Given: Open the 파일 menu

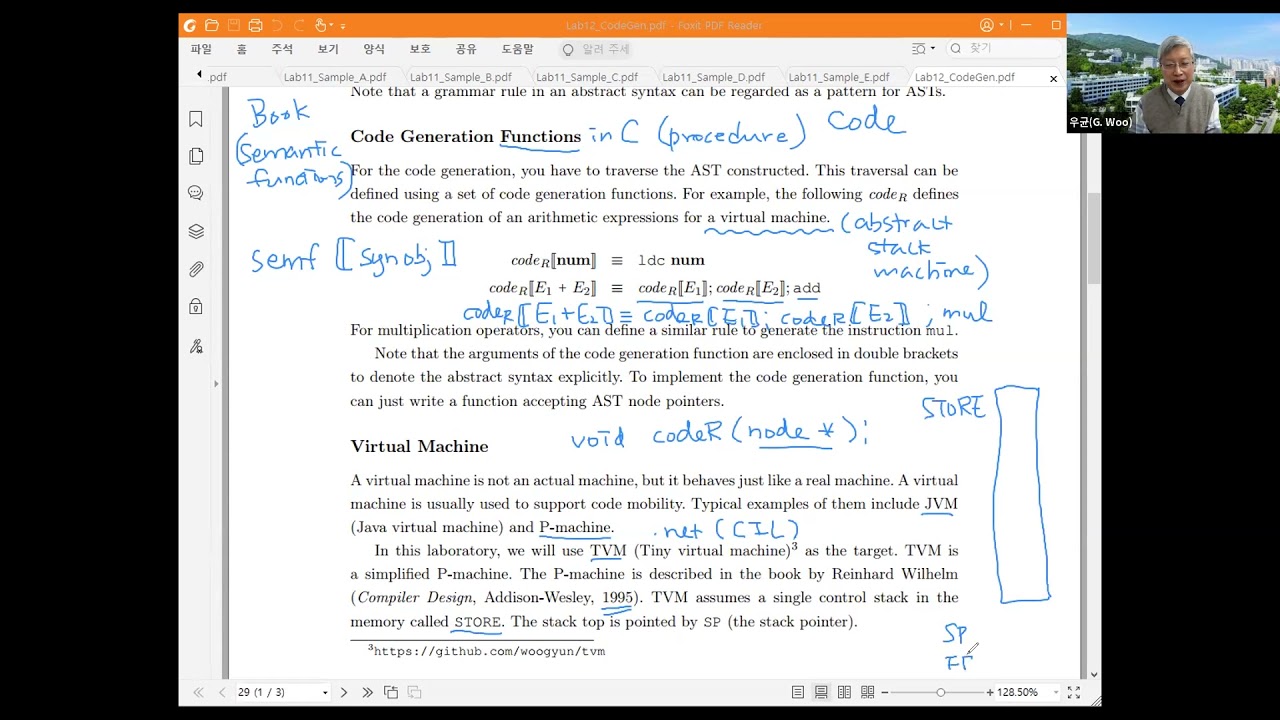Looking at the screenshot, I should (x=201, y=49).
